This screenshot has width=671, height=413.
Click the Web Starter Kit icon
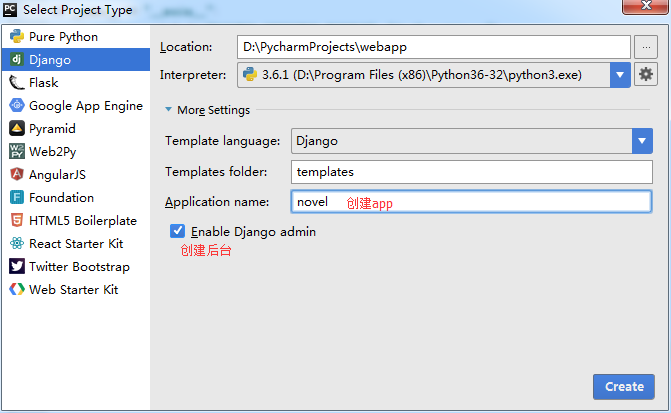17,289
